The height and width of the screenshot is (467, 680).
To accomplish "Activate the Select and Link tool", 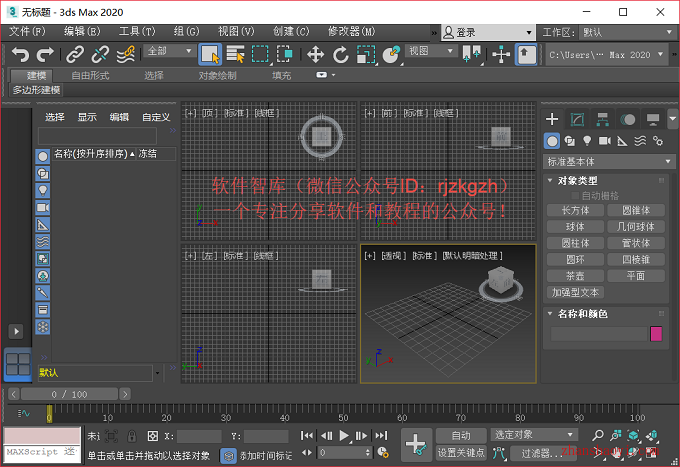I will point(75,55).
